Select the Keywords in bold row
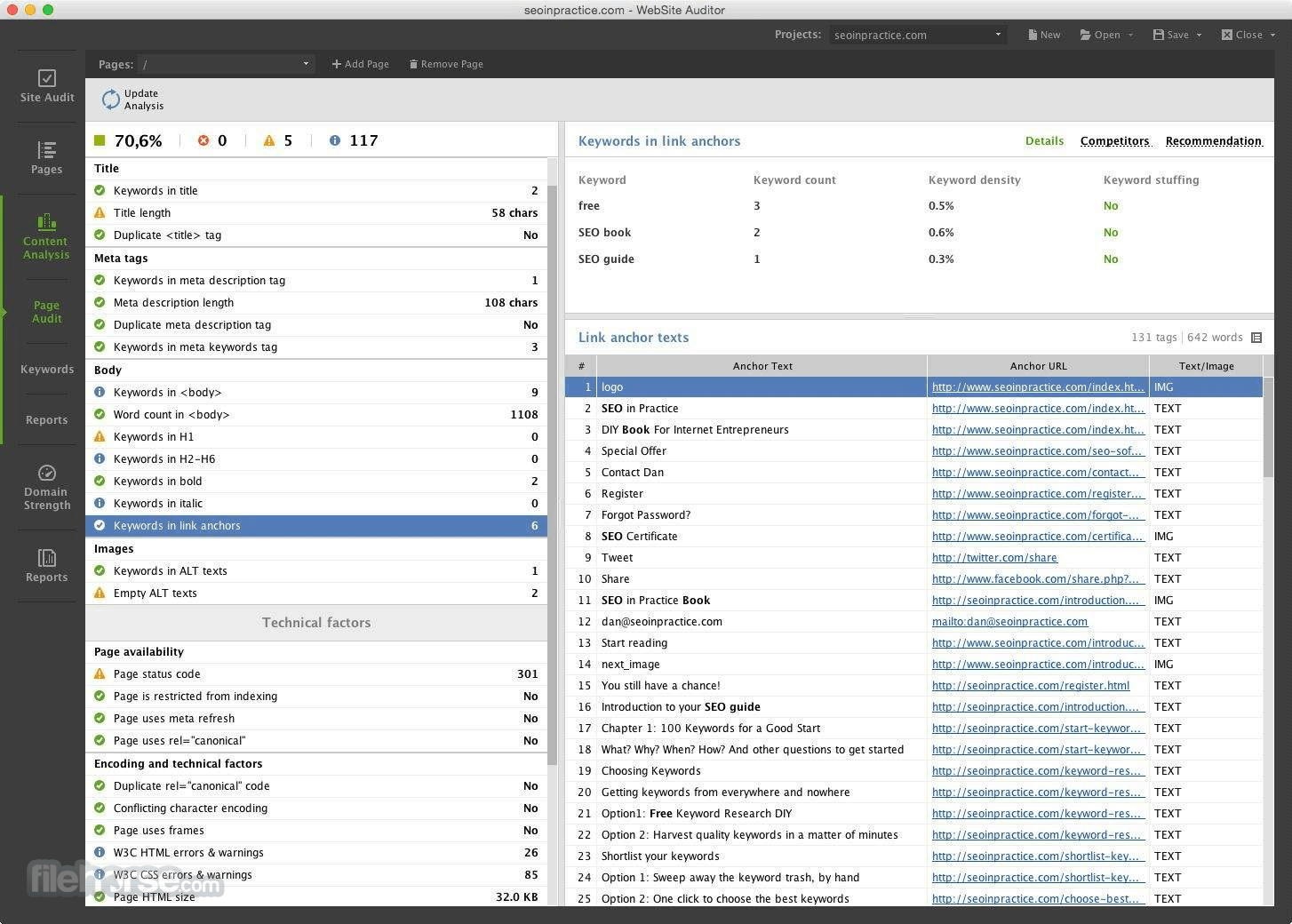 coord(316,482)
